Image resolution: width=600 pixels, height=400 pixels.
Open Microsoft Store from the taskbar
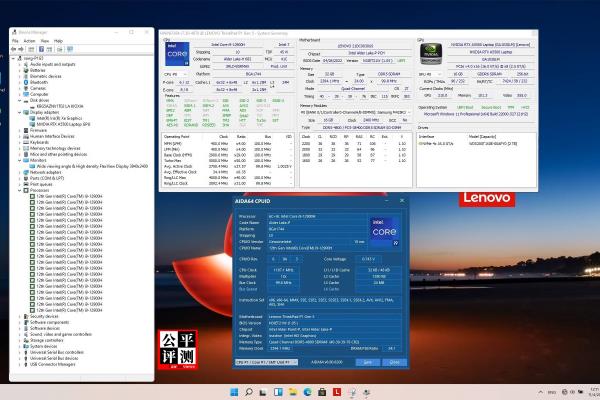point(322,392)
